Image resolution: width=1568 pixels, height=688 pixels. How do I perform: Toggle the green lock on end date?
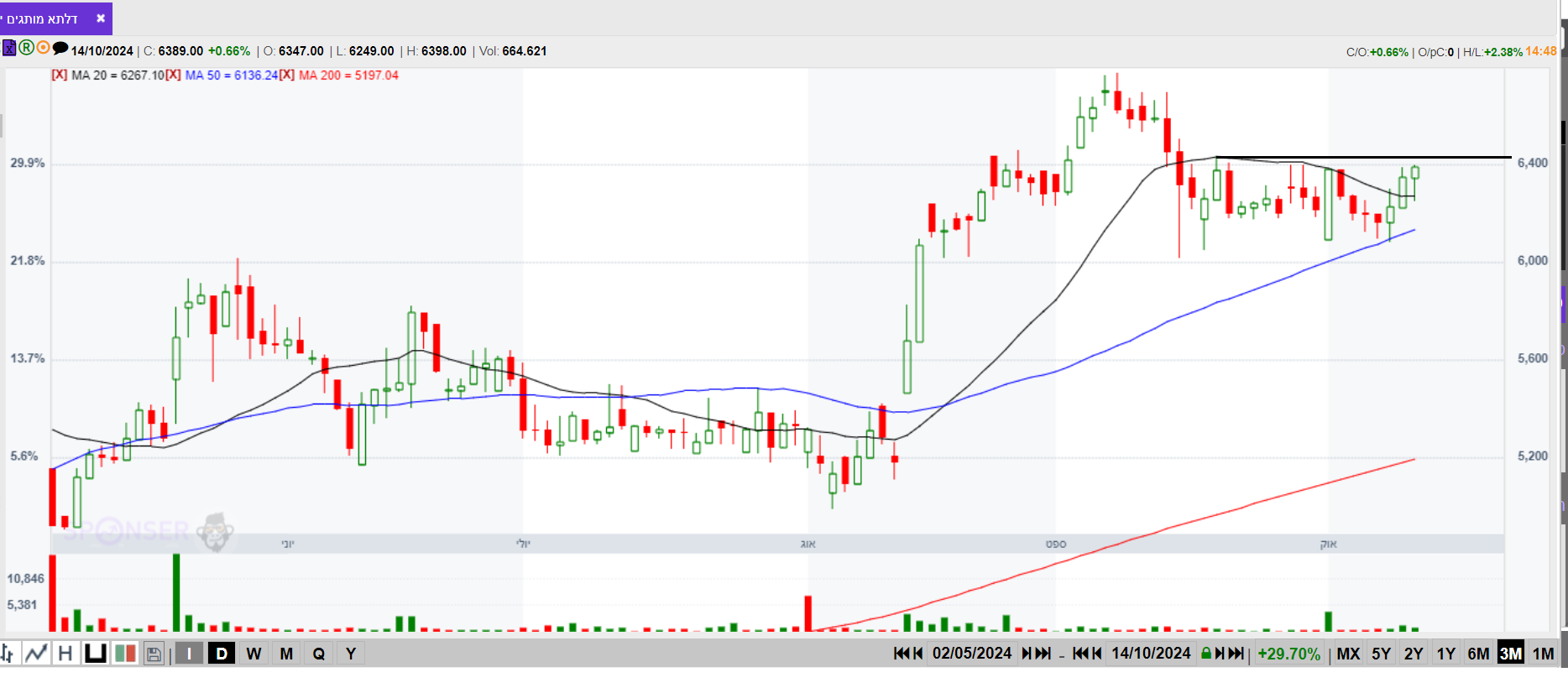coord(1206,654)
